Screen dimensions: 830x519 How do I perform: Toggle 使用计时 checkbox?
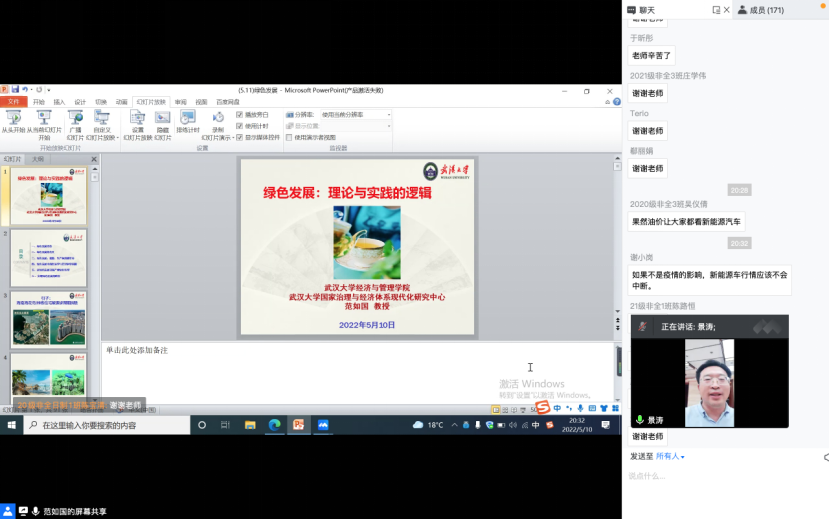[240, 126]
